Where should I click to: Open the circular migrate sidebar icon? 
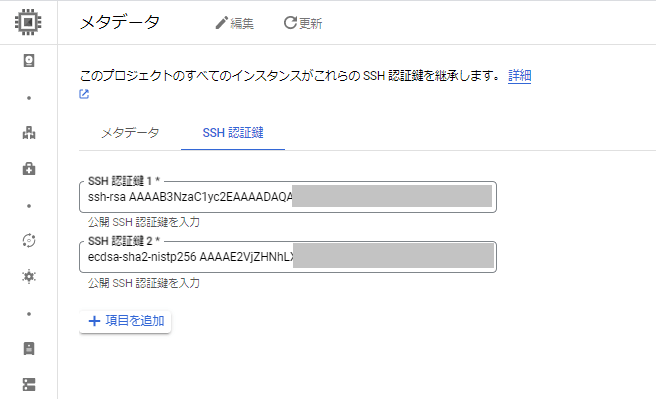click(29, 240)
